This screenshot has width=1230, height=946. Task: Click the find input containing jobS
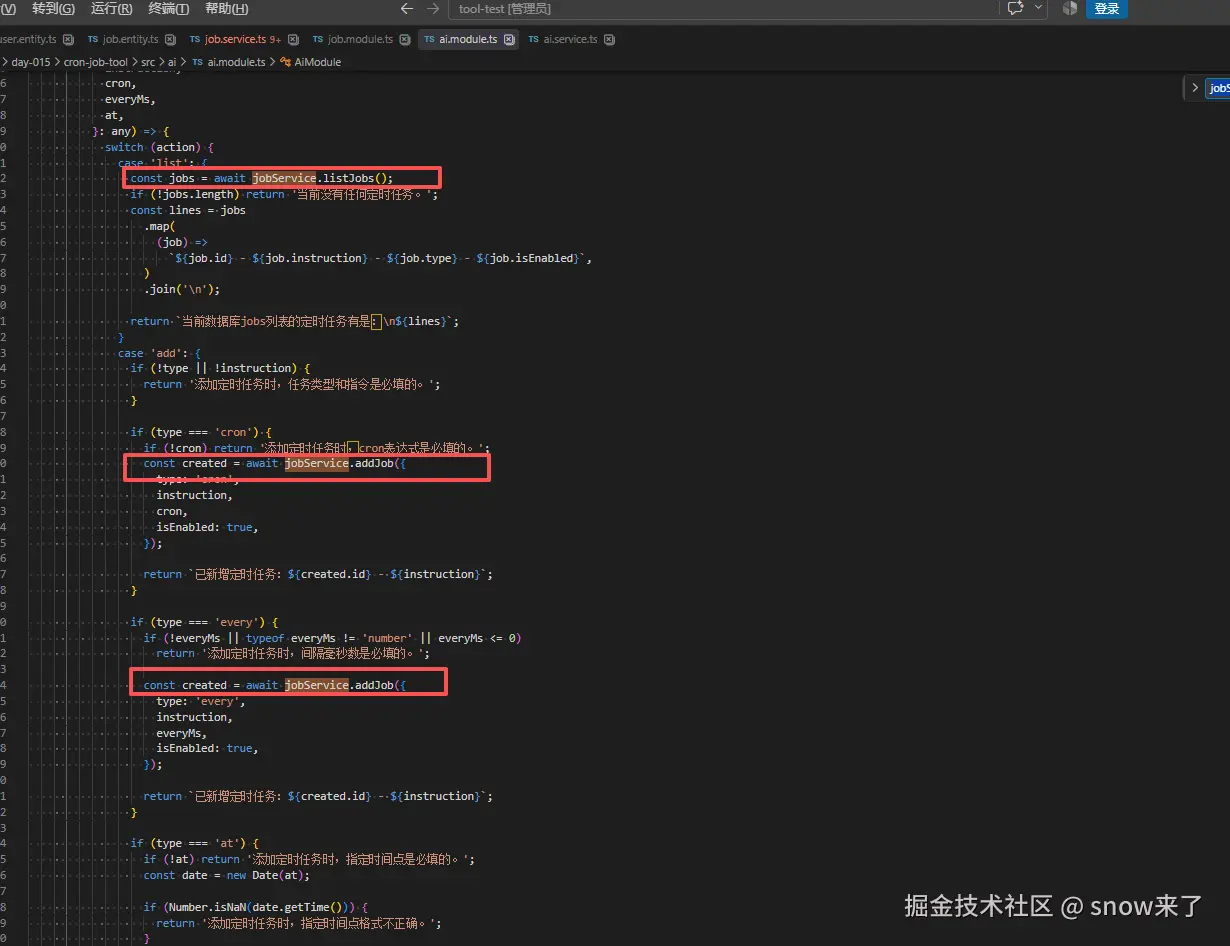tap(1218, 88)
